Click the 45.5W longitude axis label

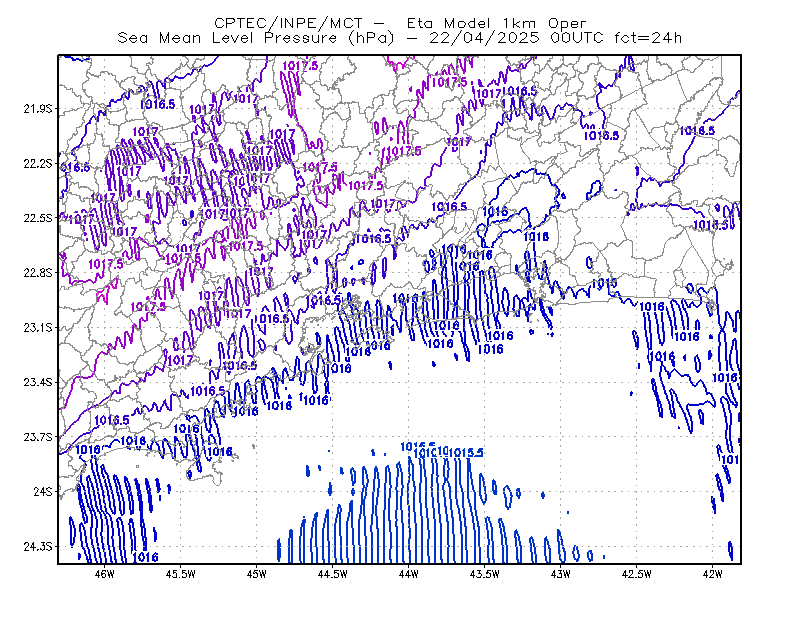click(181, 574)
